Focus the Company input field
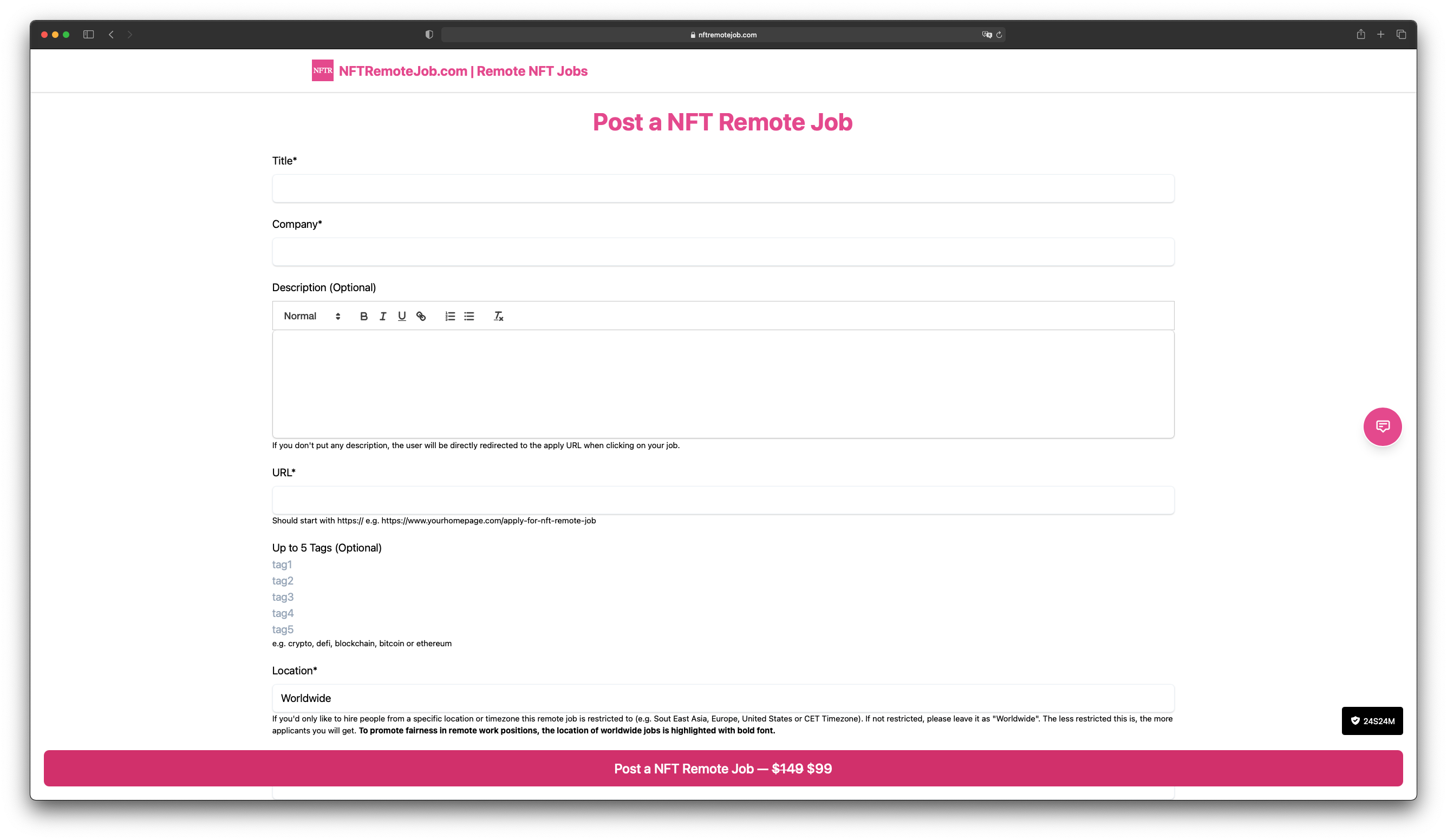Image resolution: width=1447 pixels, height=840 pixels. 723,252
